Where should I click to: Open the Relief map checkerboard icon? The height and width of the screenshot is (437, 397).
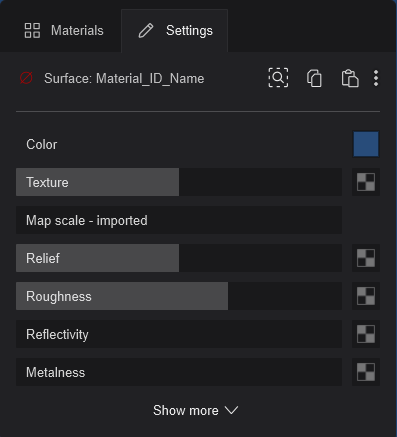point(366,258)
